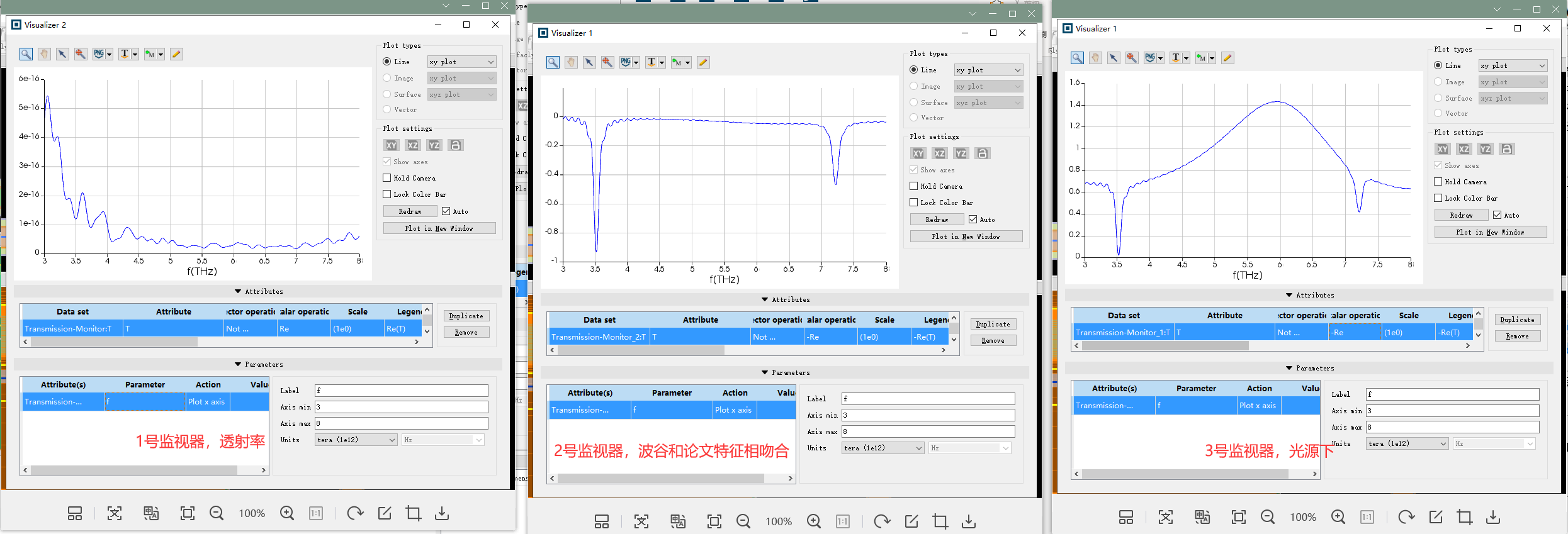1568x534 pixels.
Task: Toggle Auto checkbox in the Transmission-Monitor_2 visualizer
Action: 973,220
